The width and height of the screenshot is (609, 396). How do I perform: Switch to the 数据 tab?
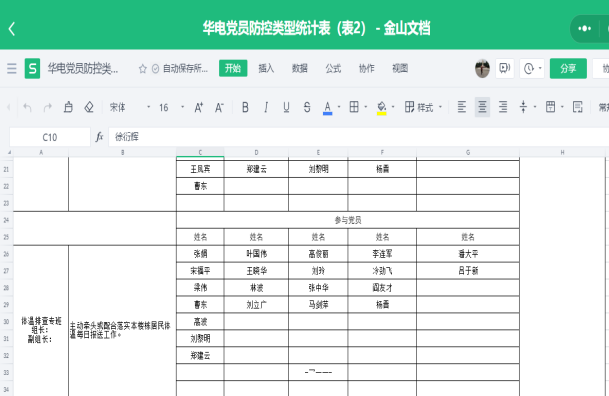300,68
